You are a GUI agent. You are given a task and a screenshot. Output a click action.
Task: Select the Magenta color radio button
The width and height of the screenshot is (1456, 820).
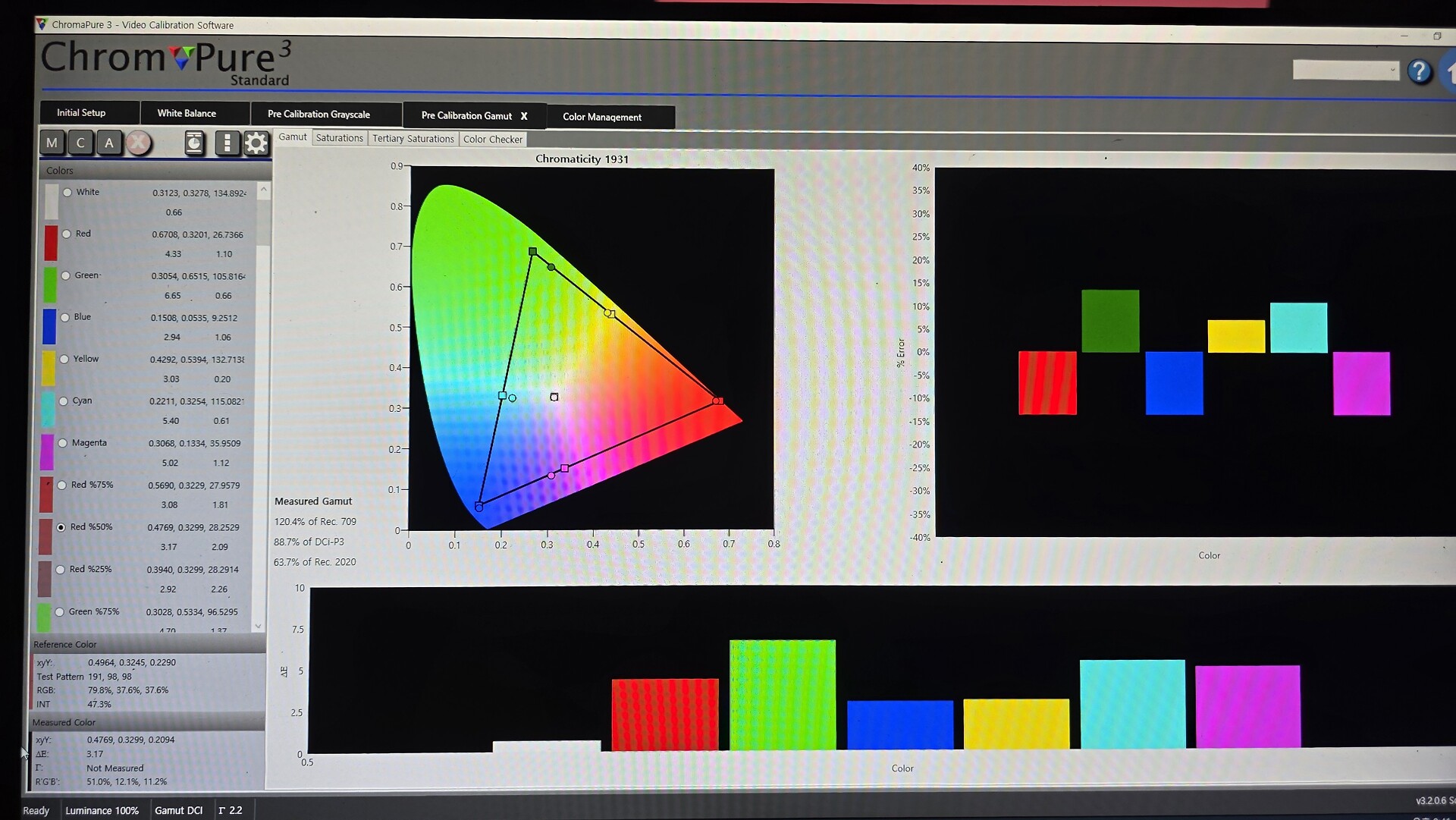point(63,443)
